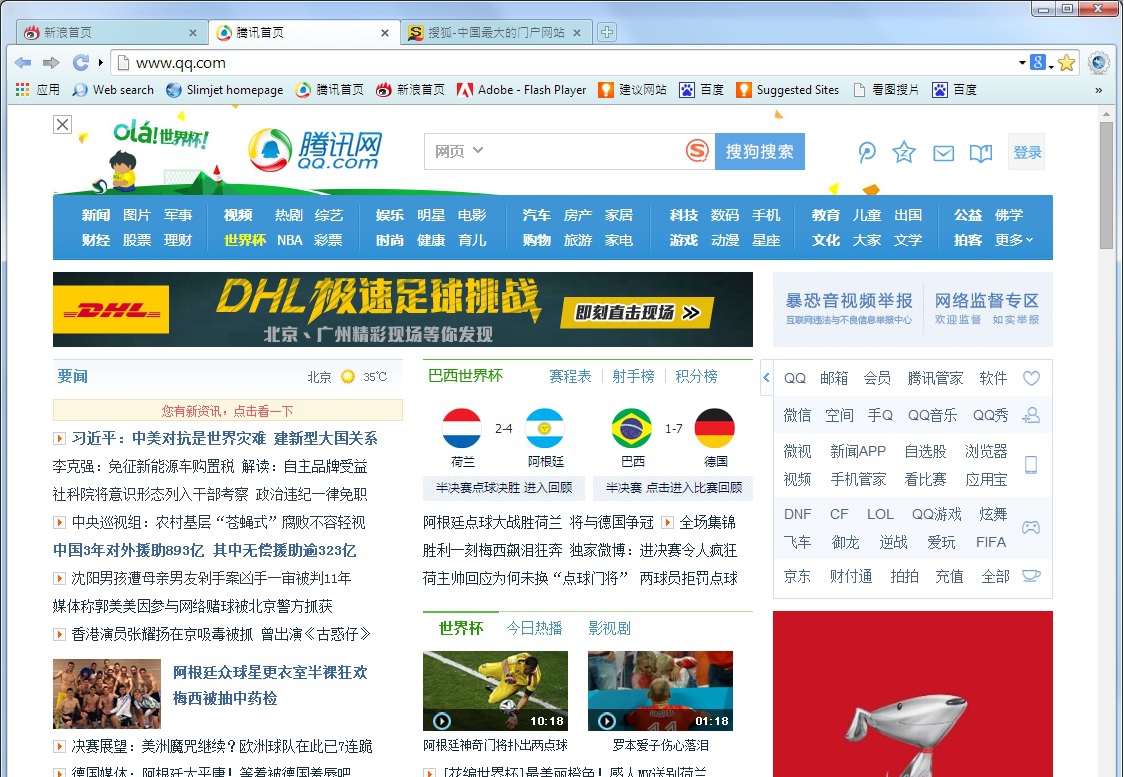
Task: Close the 搜狐 tab
Action: click(x=577, y=33)
